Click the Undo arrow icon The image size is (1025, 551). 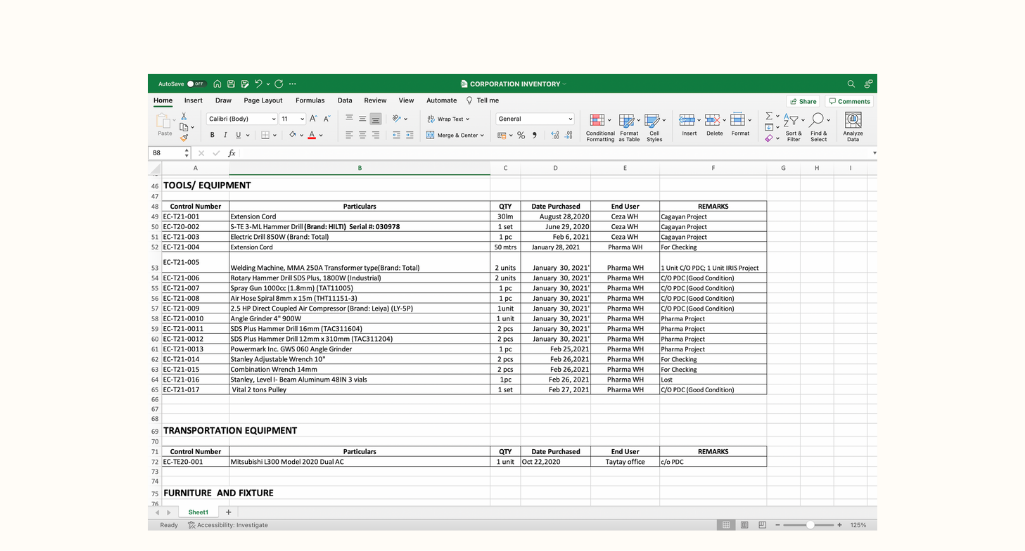(259, 84)
